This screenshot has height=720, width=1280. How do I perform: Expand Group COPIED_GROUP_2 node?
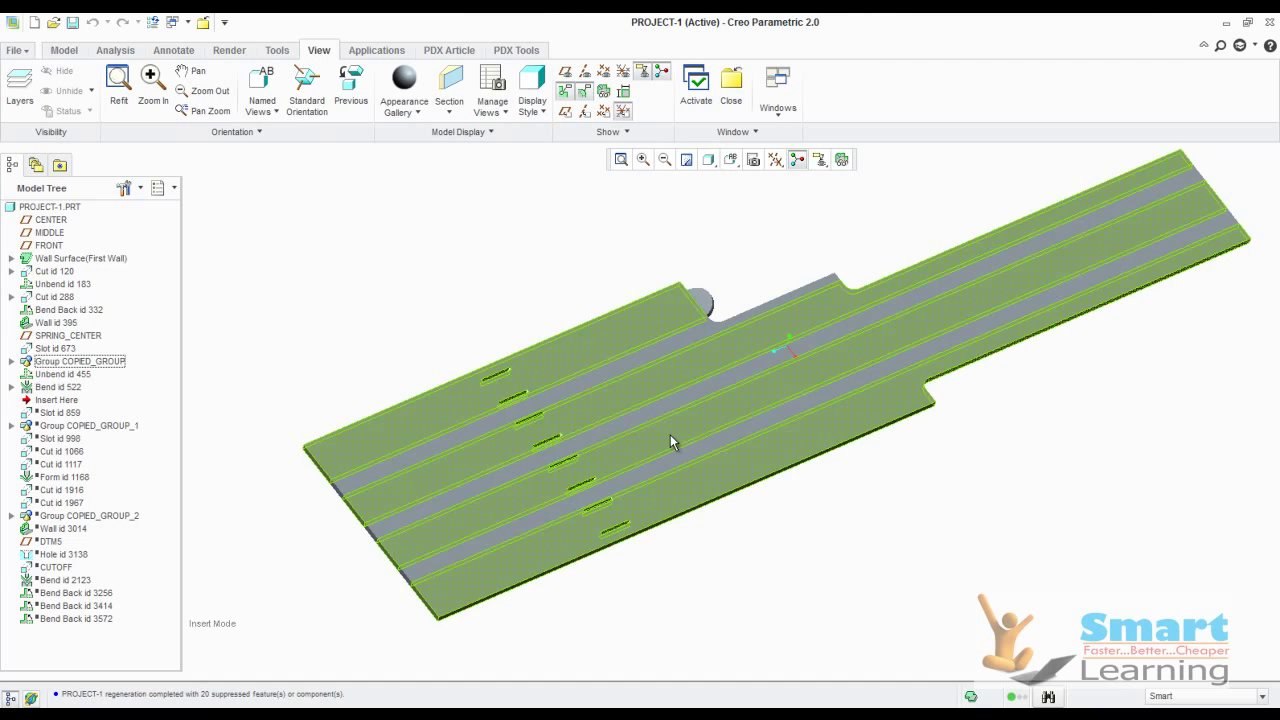(11, 516)
